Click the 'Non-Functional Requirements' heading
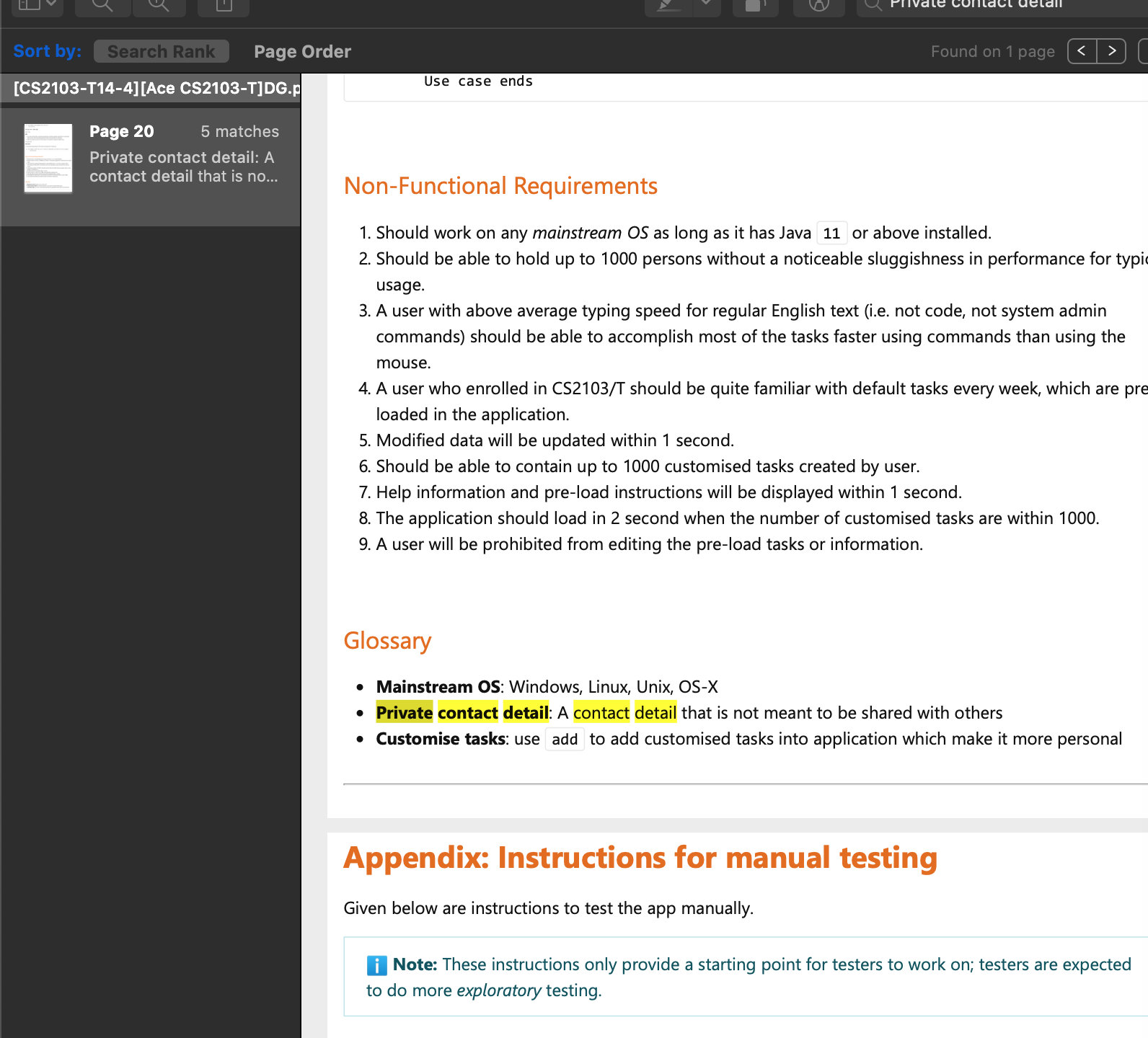The height and width of the screenshot is (1038, 1148). click(x=500, y=186)
